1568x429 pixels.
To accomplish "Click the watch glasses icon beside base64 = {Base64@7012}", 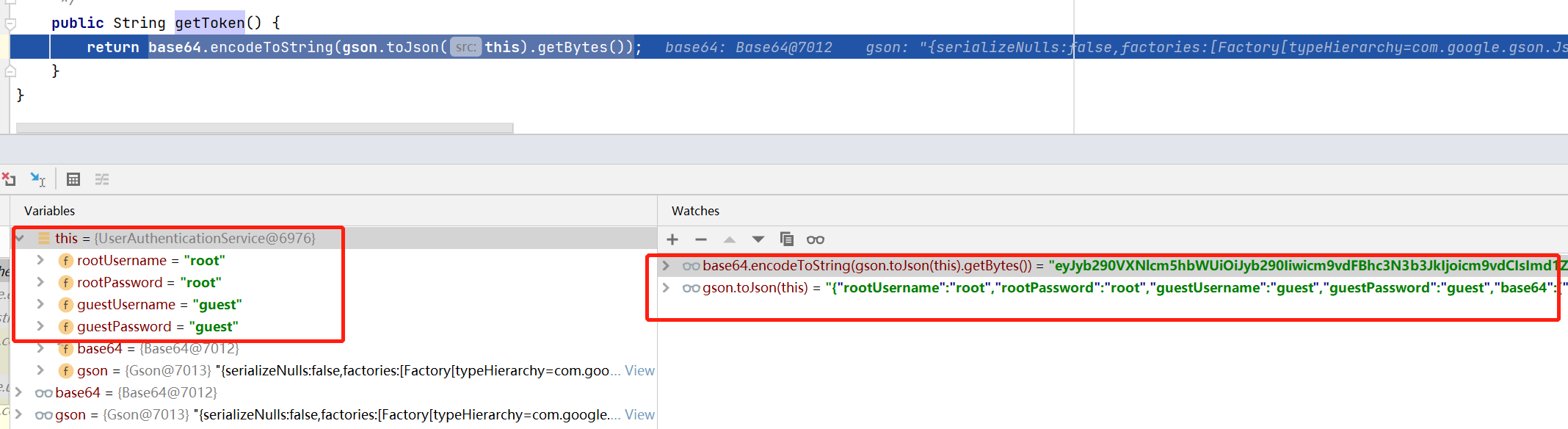I will (44, 393).
